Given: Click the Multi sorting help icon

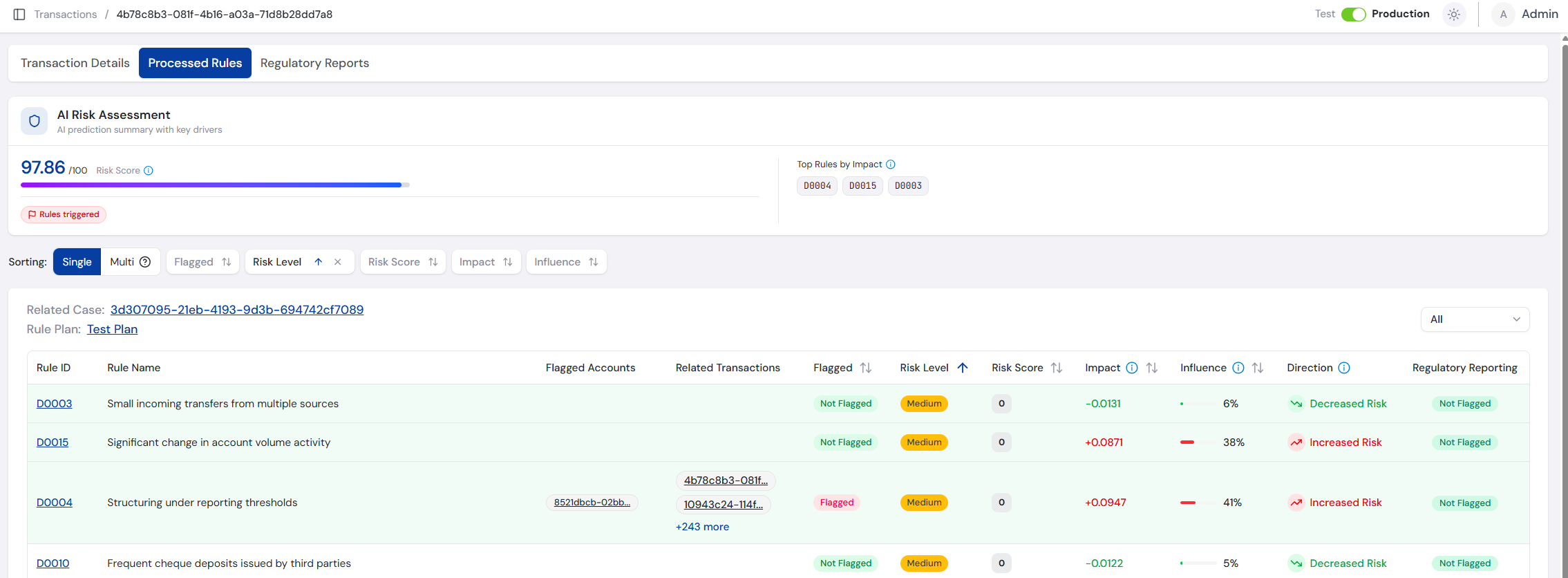Looking at the screenshot, I should (x=145, y=262).
